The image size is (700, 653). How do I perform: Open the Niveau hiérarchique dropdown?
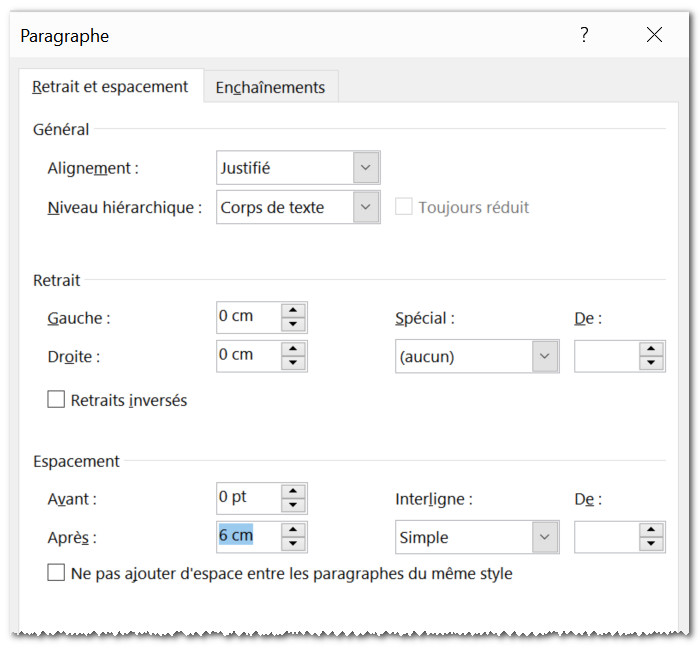[x=366, y=208]
